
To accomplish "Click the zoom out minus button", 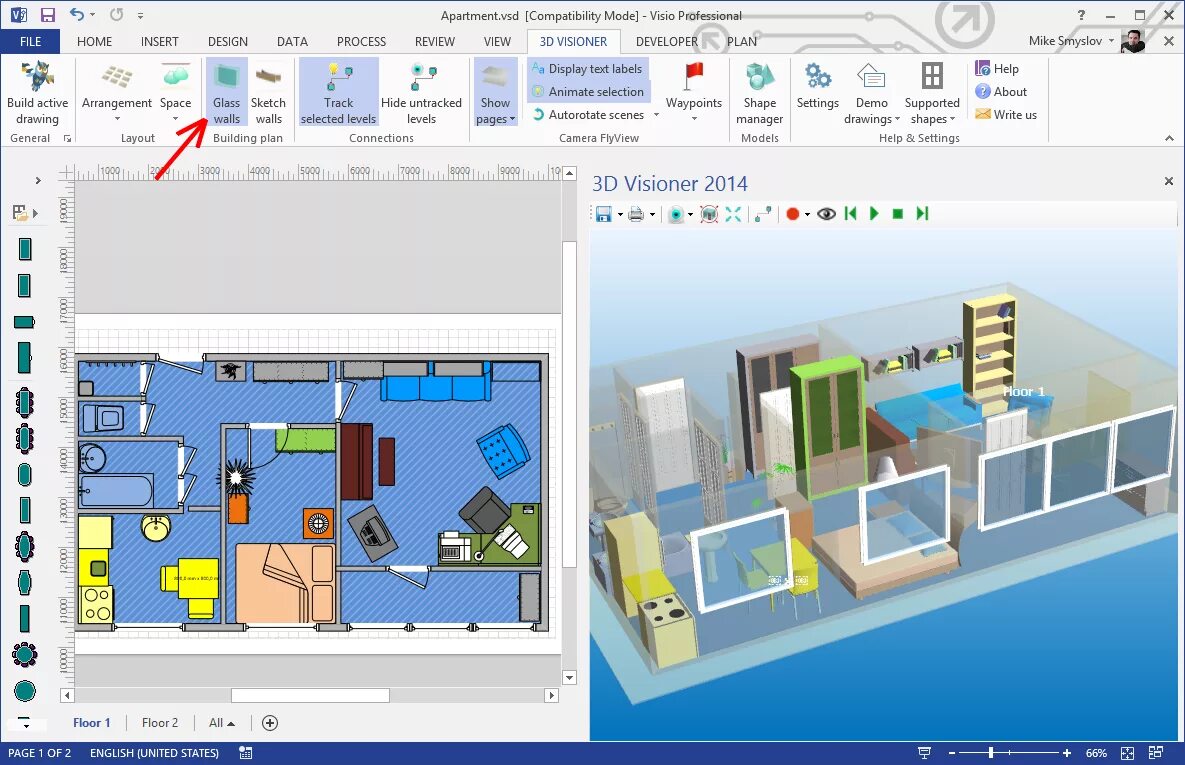I will pyautogui.click(x=952, y=753).
